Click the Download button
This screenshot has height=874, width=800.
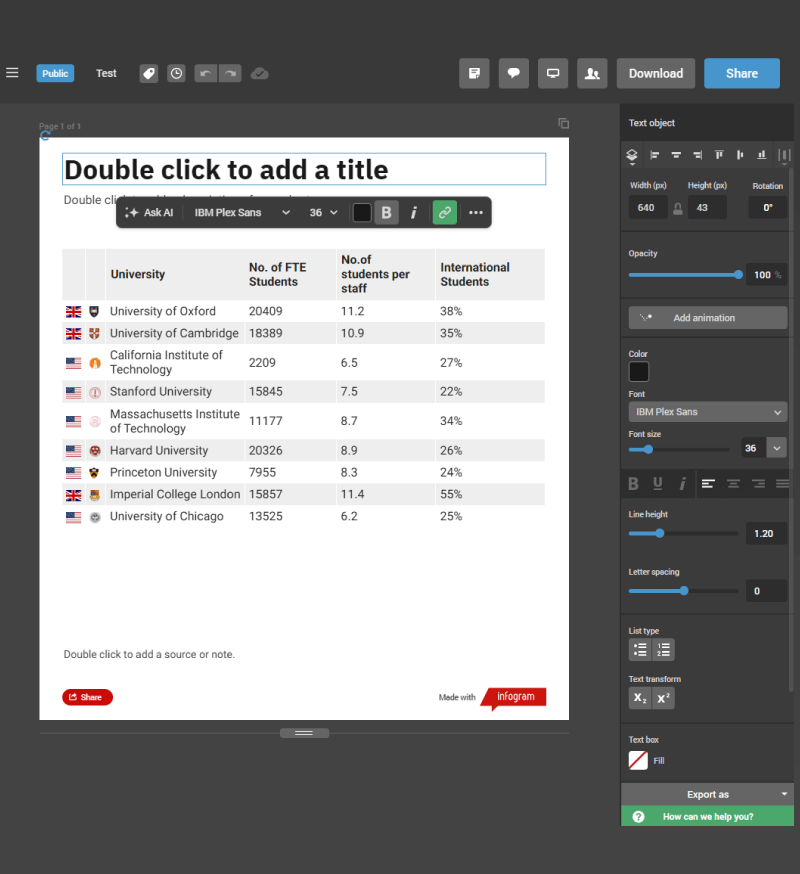tap(656, 74)
